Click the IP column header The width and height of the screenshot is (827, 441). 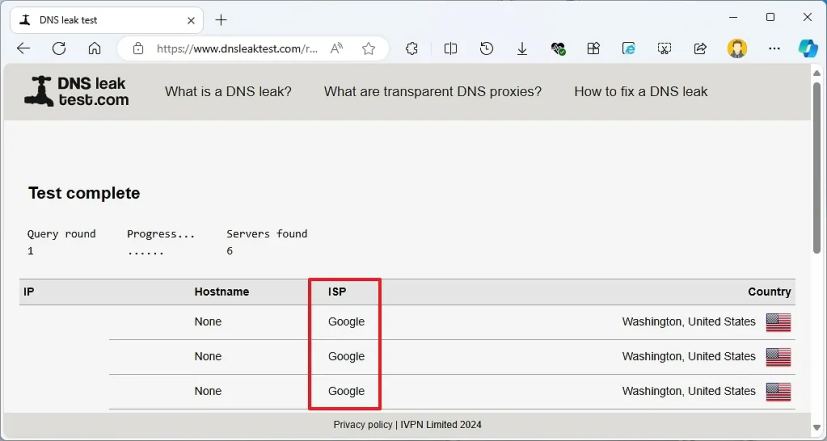(29, 292)
